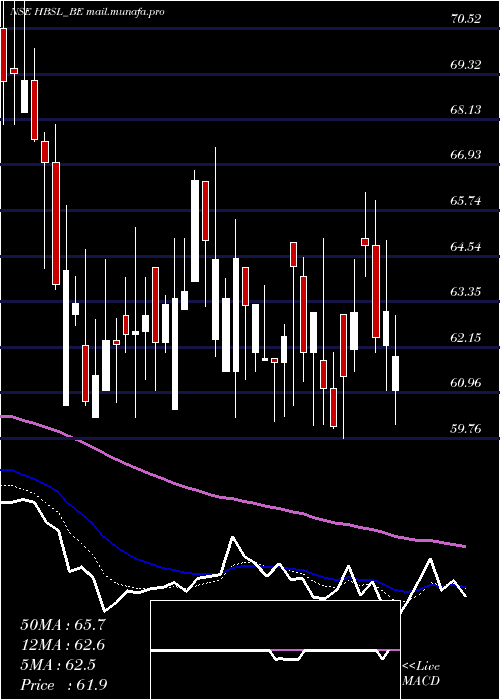Click the 66.93 price axis label
Viewport: 500px width, 700px height.
click(x=466, y=155)
